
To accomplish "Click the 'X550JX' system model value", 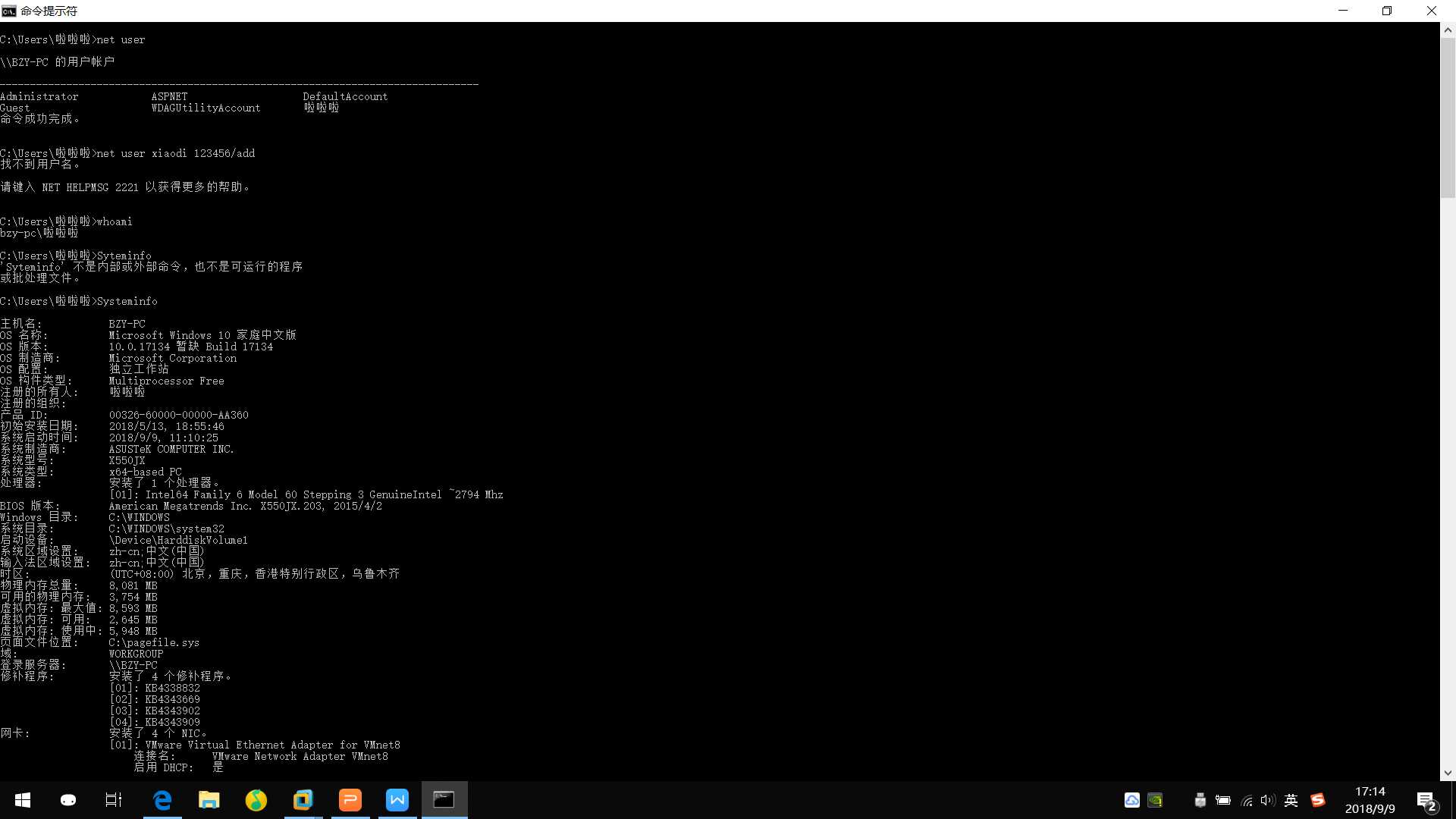I will (x=127, y=460).
